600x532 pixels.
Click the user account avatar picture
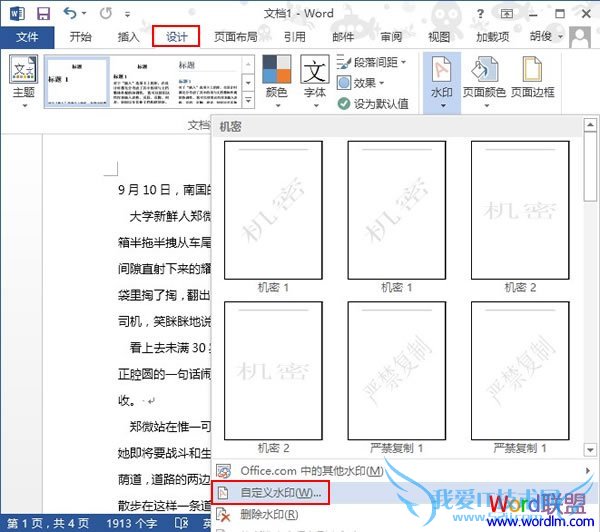(x=580, y=37)
